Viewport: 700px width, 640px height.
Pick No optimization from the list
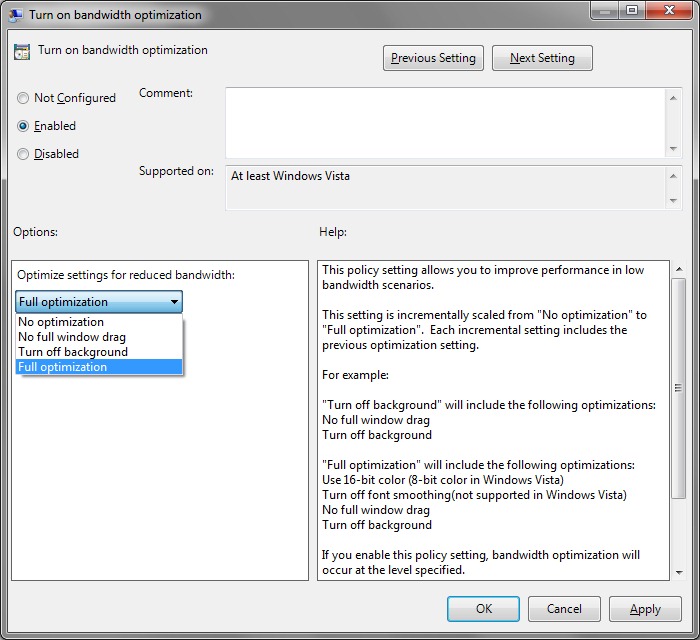click(61, 322)
